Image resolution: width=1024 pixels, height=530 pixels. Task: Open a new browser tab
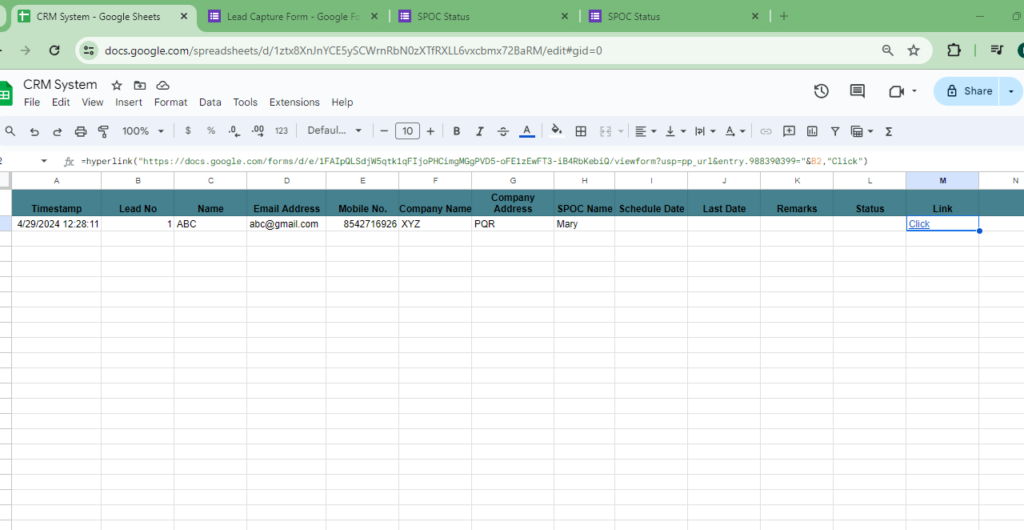click(784, 16)
